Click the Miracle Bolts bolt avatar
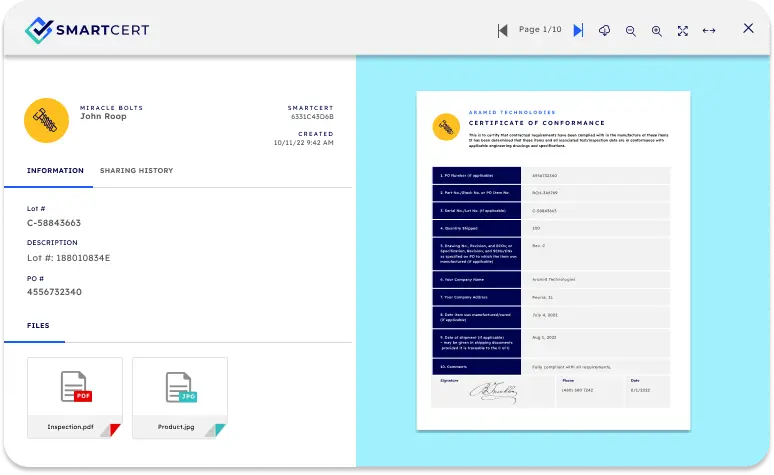The height and width of the screenshot is (475, 774). [46, 120]
